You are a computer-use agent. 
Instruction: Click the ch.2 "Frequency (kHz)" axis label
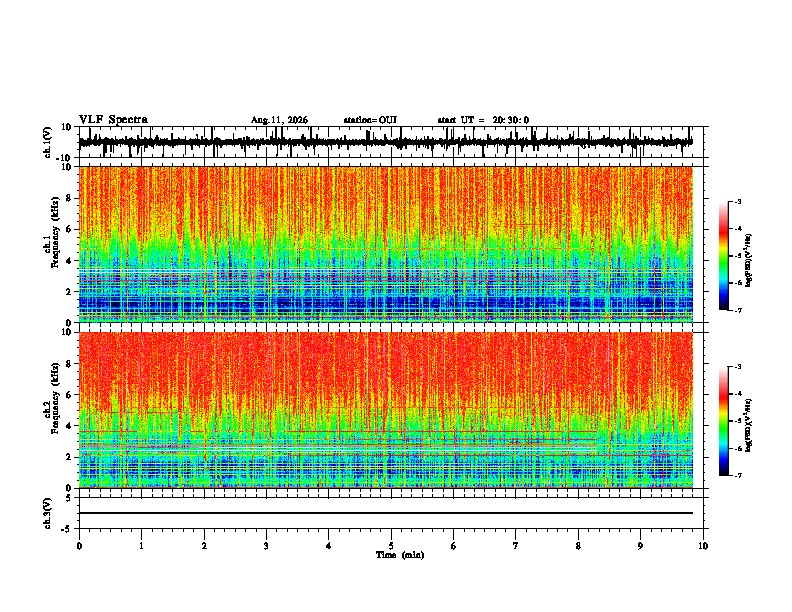point(56,398)
